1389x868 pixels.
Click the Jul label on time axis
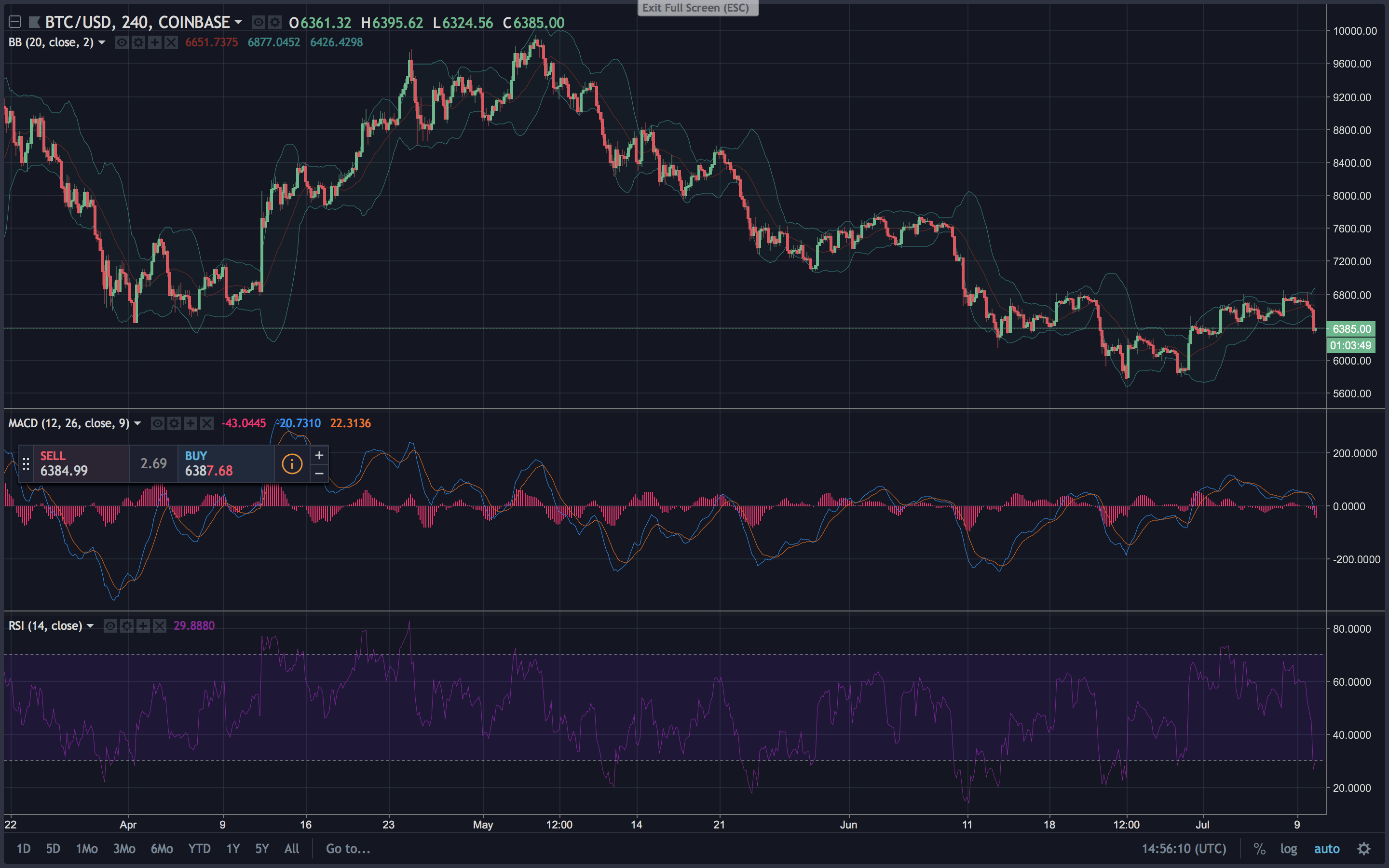click(1202, 825)
